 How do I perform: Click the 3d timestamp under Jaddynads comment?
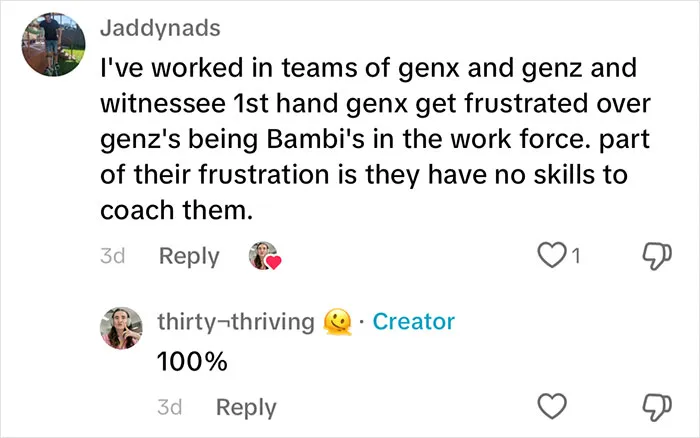click(x=112, y=256)
